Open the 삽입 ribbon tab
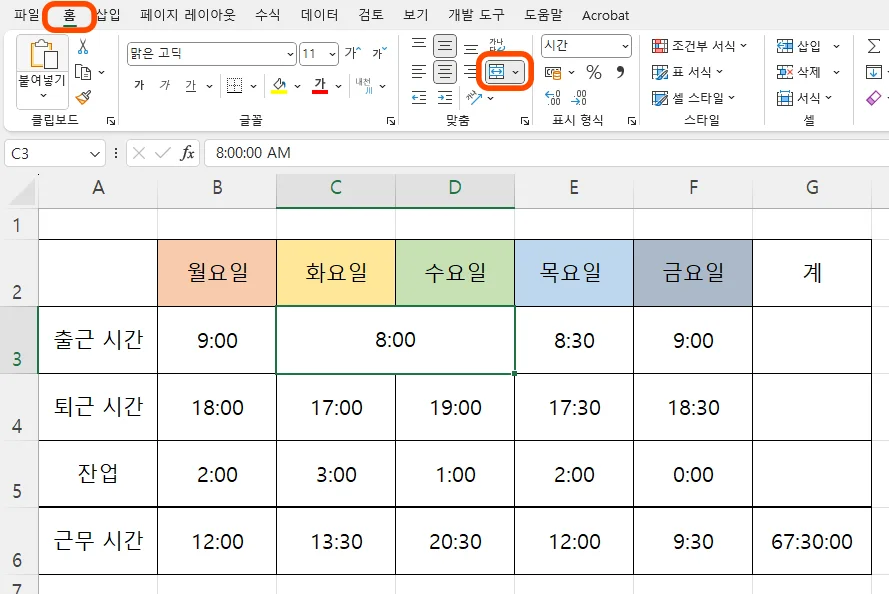Image resolution: width=889 pixels, height=594 pixels. click(108, 15)
